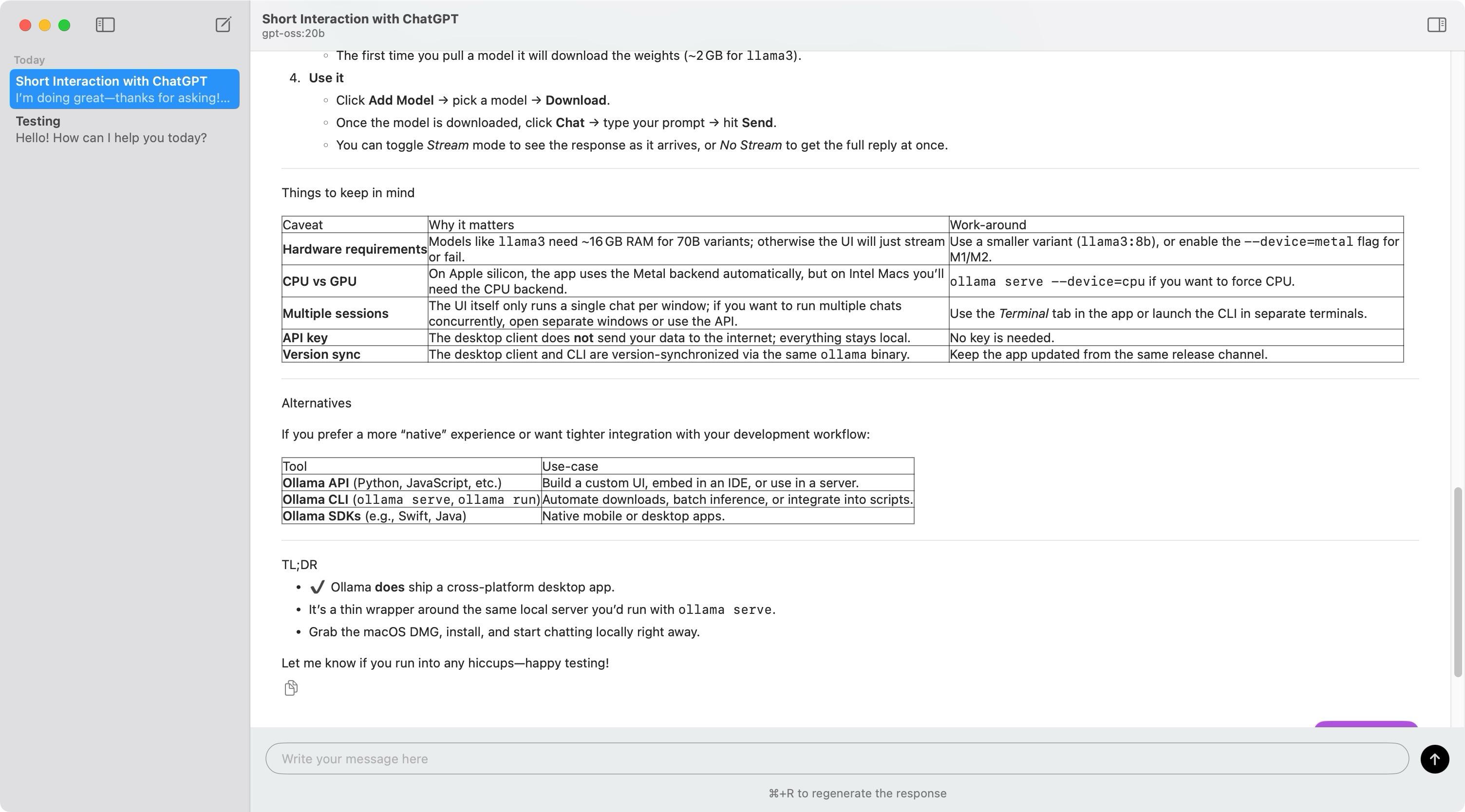This screenshot has height=812, width=1465.
Task: Toggle the left sidebar icon
Action: 105,25
